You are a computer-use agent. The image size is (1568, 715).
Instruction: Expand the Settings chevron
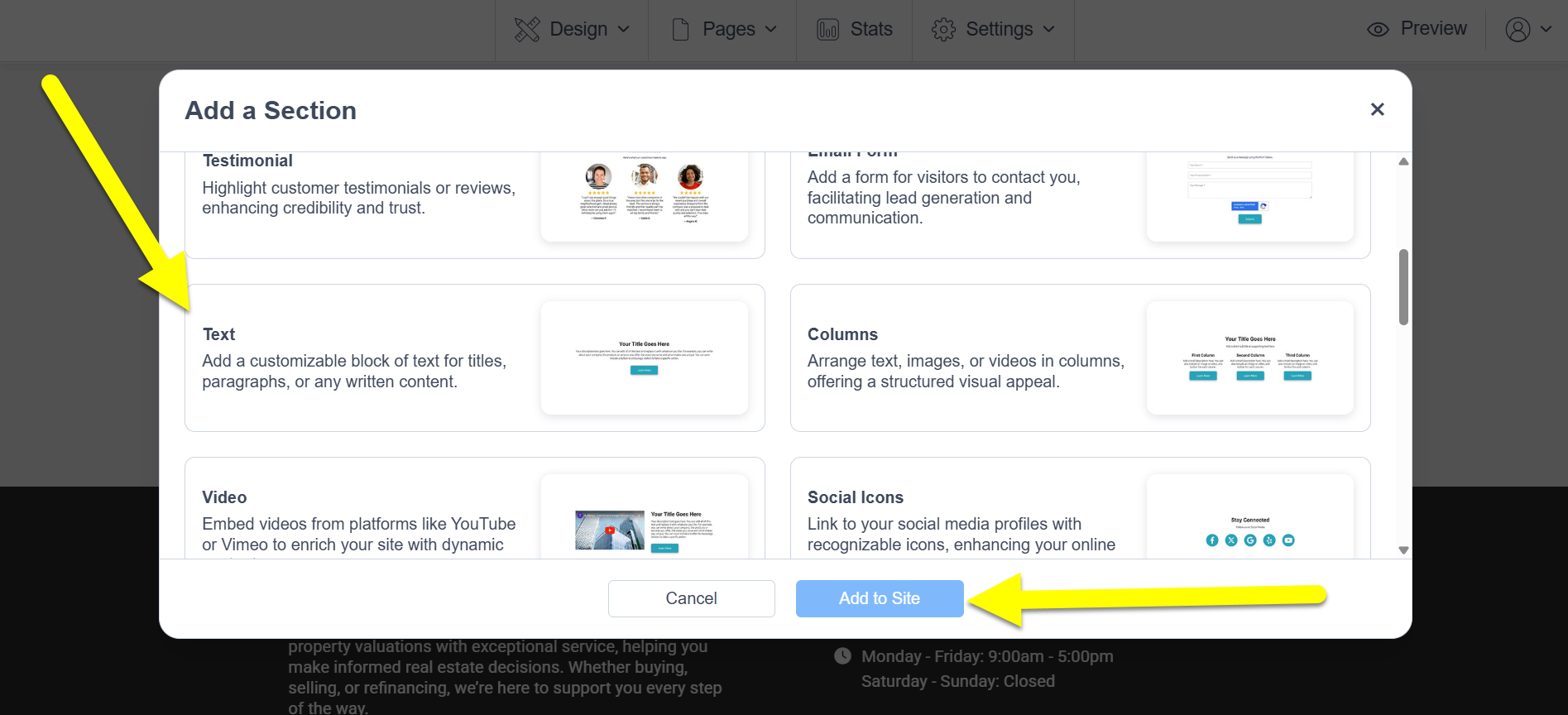pos(1049,30)
